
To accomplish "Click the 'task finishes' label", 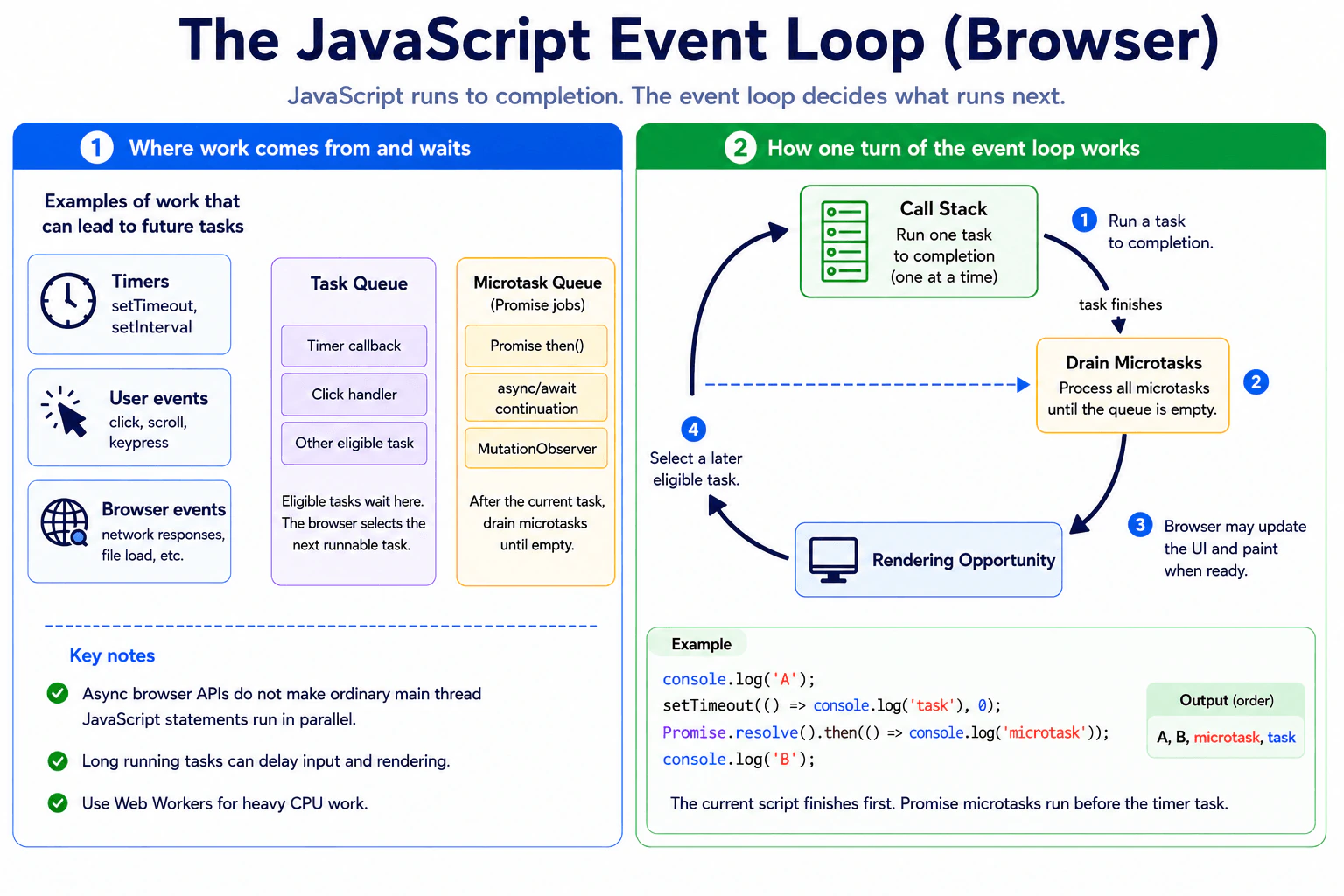I will coord(1120,304).
